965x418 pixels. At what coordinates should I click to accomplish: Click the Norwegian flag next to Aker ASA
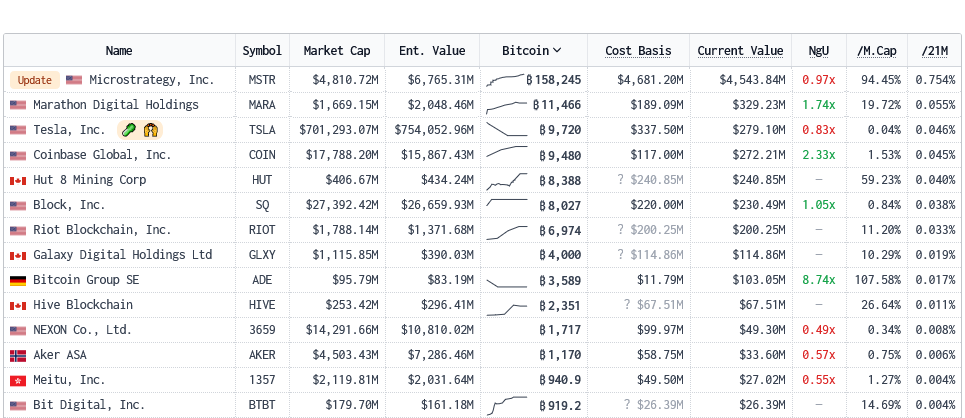click(17, 355)
